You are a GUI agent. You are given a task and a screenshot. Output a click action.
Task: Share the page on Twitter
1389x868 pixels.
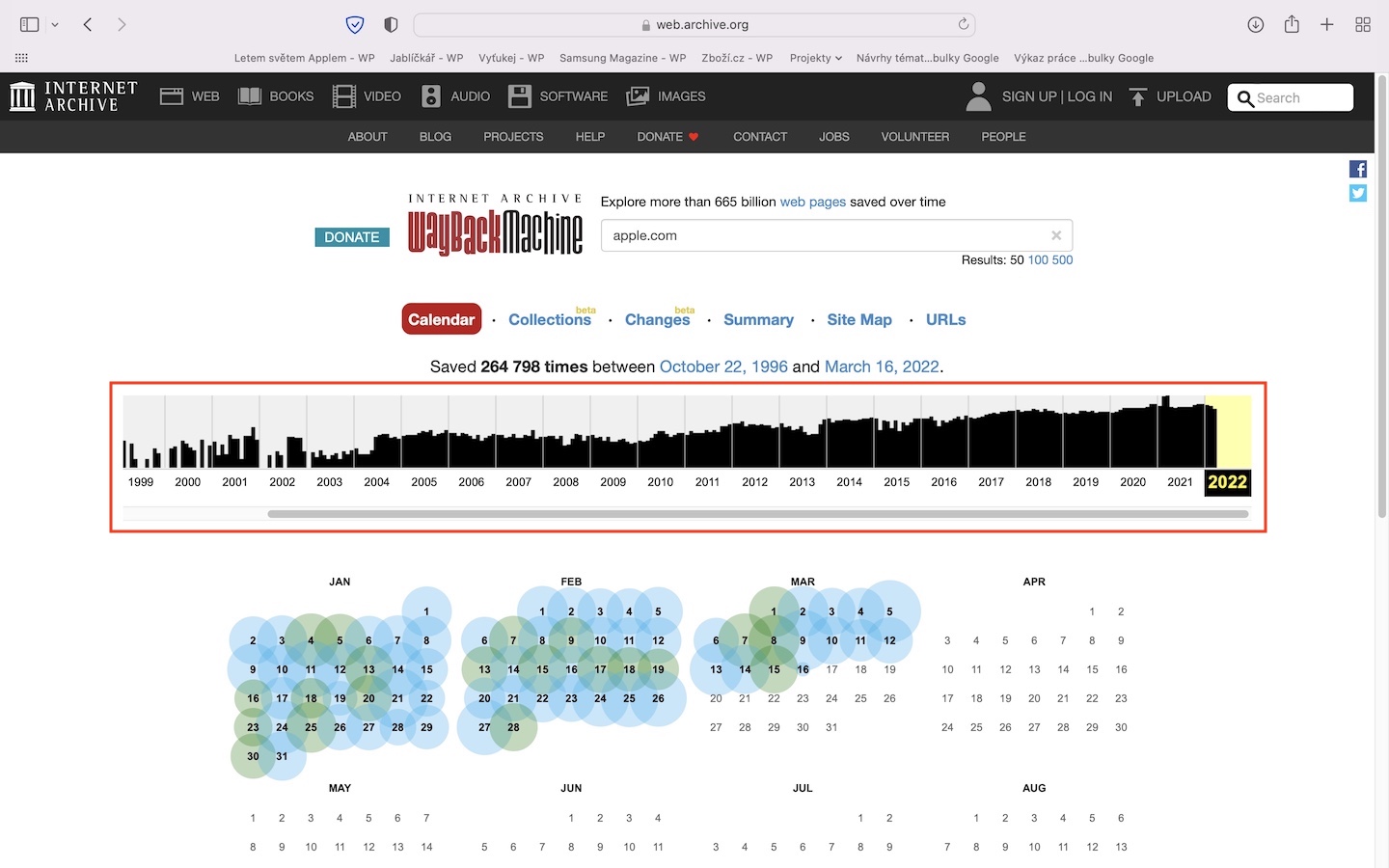pos(1358,193)
